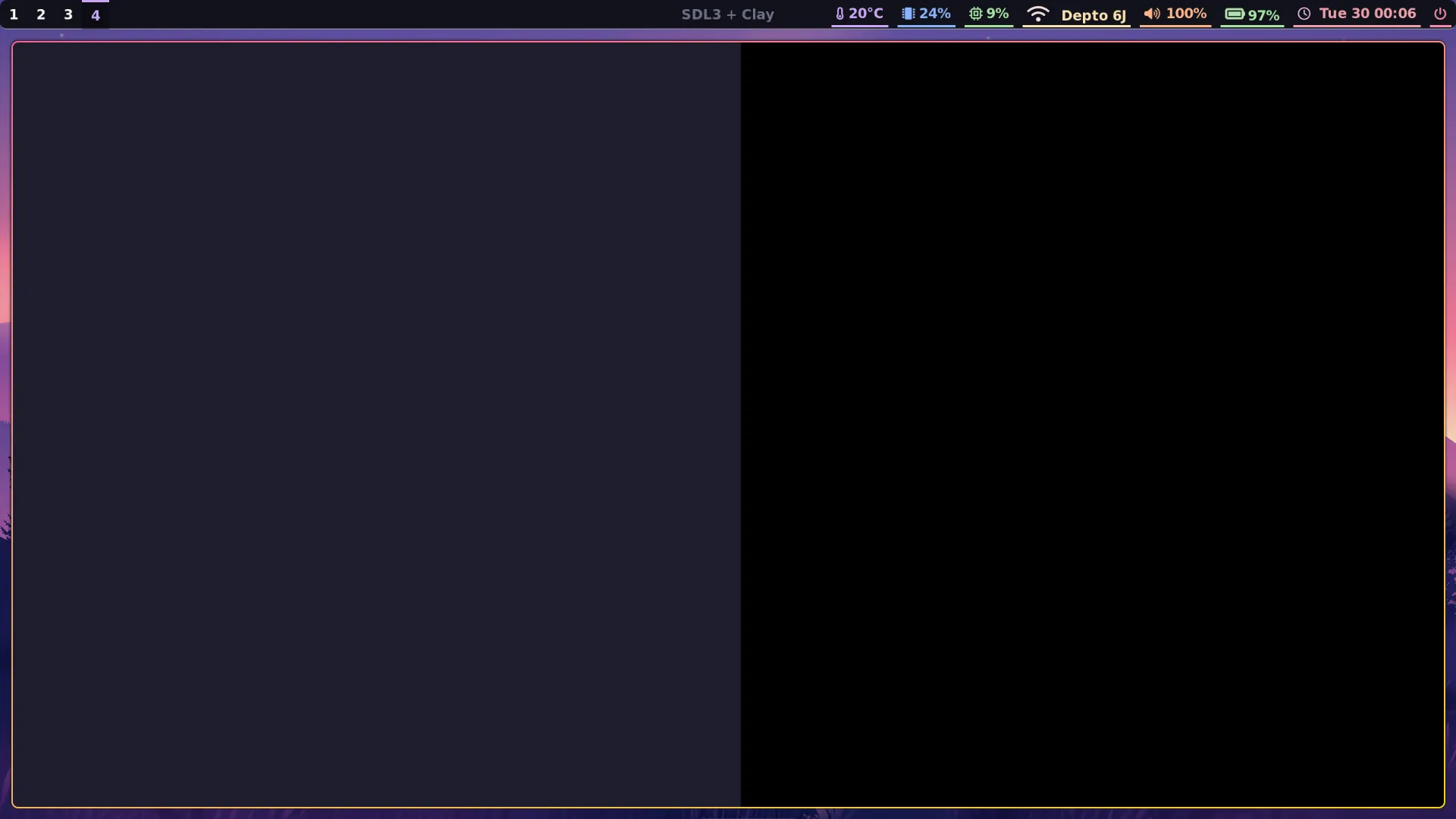1456x819 pixels.
Task: Switch to workspace 1
Action: 14,14
